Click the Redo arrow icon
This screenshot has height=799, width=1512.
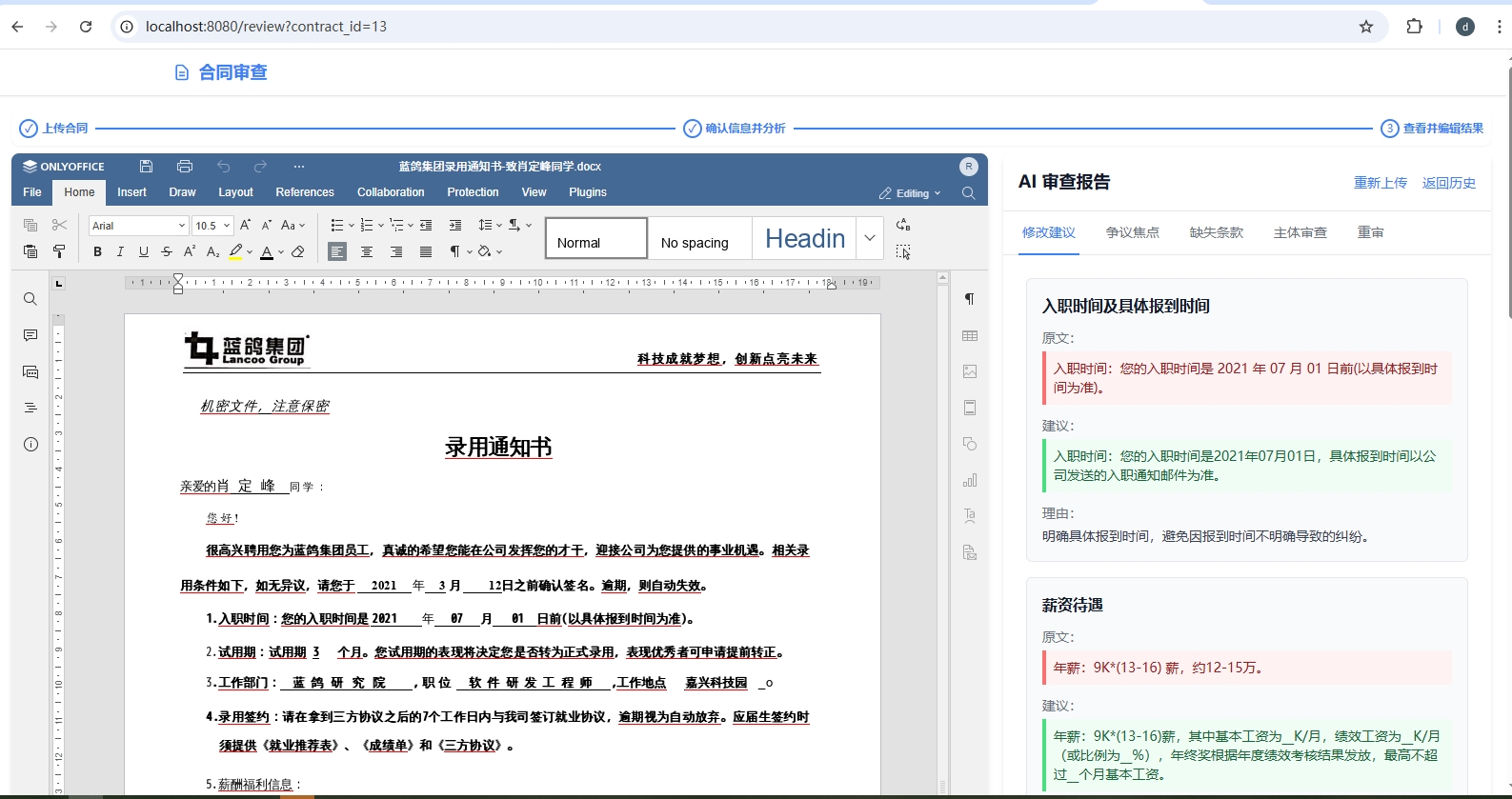coord(260,166)
